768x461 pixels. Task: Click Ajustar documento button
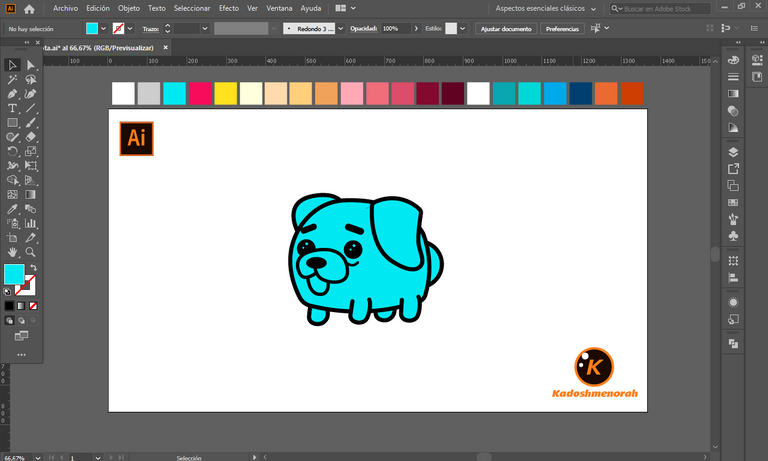(x=506, y=29)
